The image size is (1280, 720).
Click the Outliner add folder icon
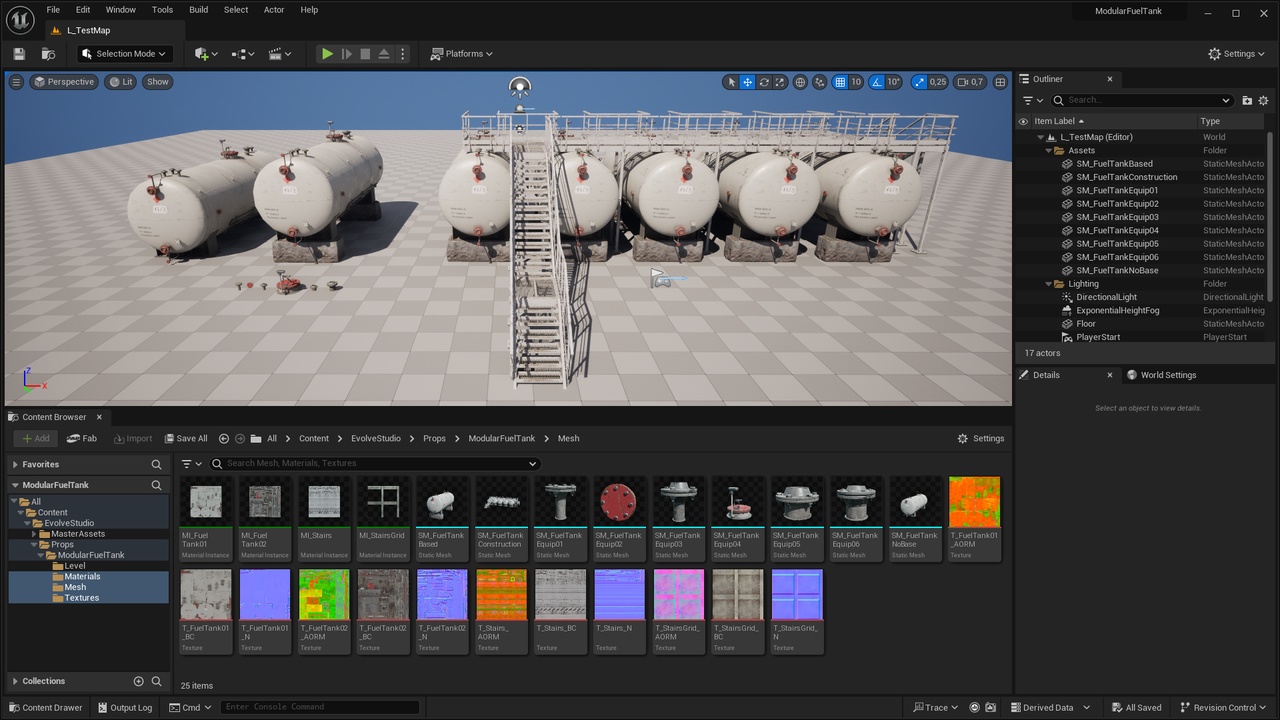point(1247,100)
